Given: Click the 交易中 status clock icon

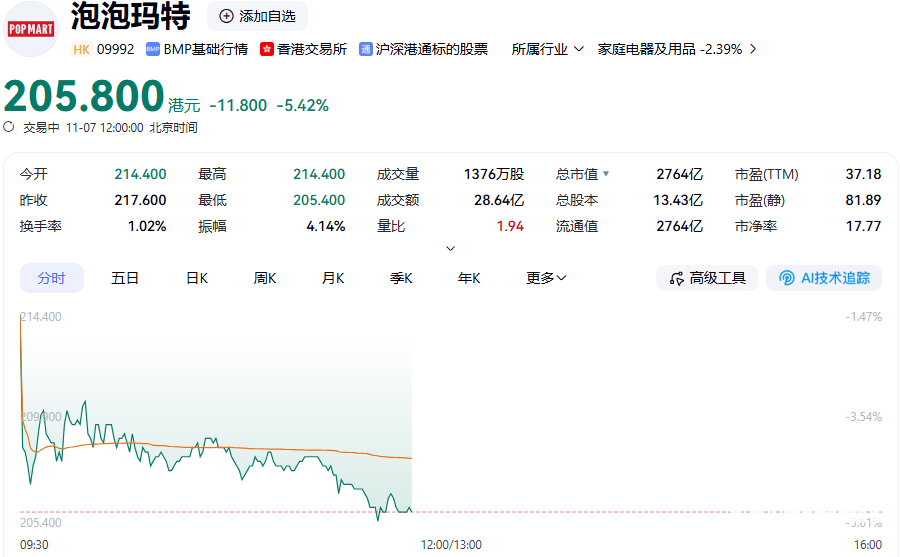Looking at the screenshot, I should click(9, 127).
